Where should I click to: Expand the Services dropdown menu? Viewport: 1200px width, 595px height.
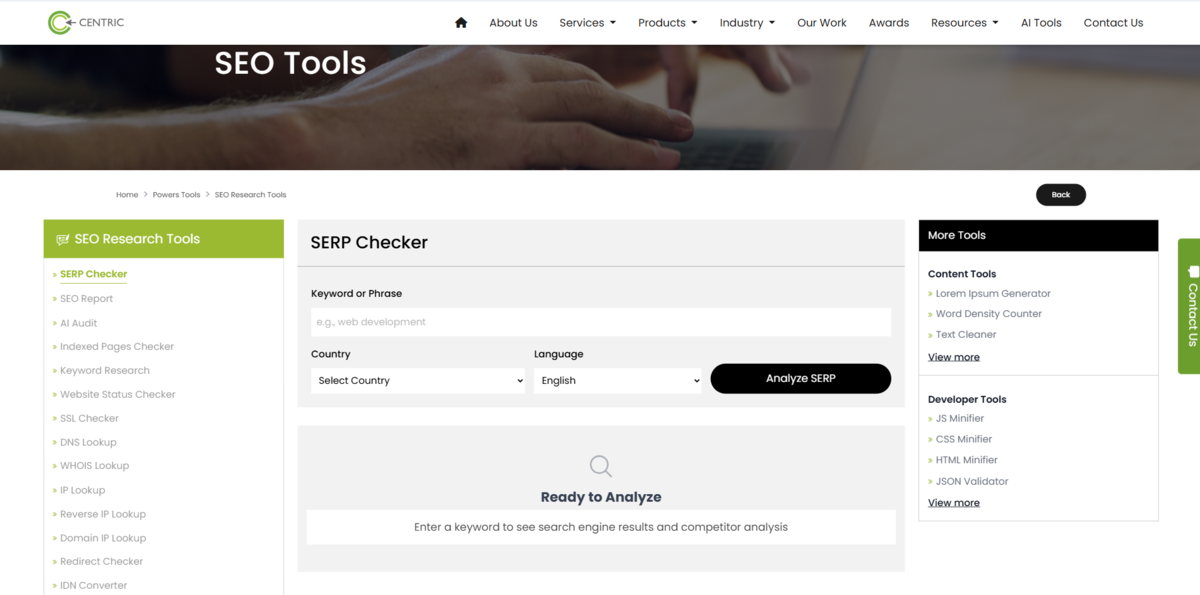587,23
